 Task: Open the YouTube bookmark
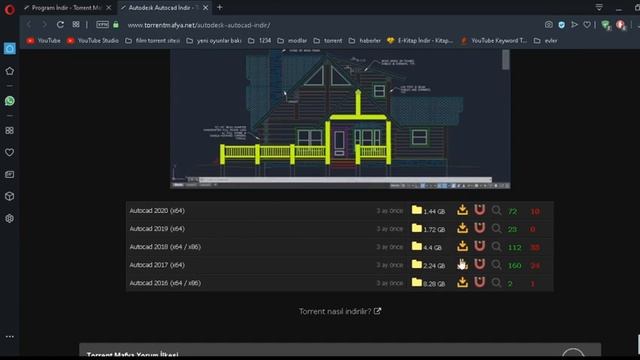43,41
